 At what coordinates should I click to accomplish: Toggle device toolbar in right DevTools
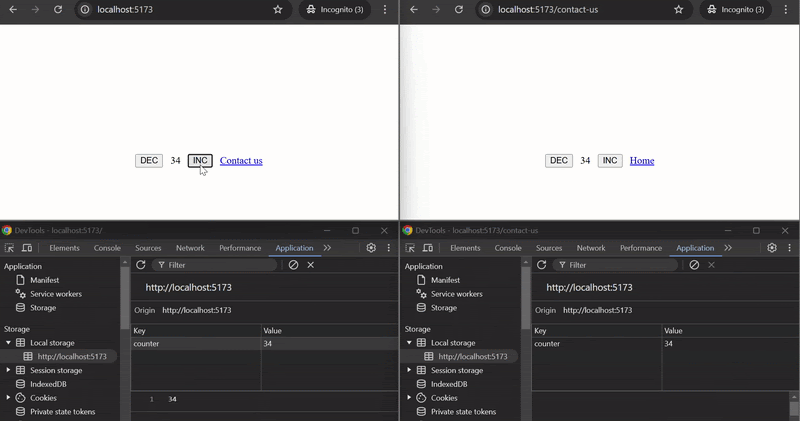click(x=428, y=248)
